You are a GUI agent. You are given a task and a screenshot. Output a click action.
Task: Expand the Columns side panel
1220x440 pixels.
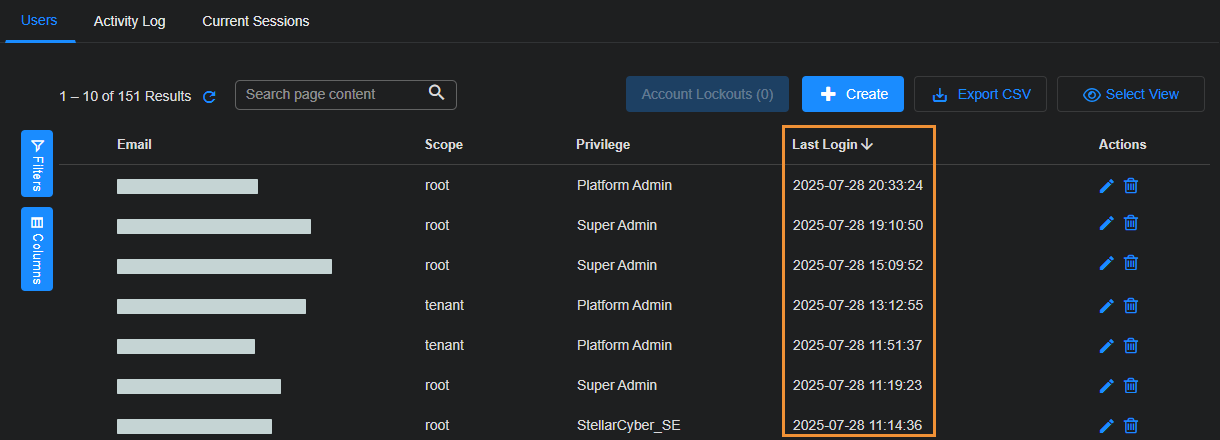point(37,249)
